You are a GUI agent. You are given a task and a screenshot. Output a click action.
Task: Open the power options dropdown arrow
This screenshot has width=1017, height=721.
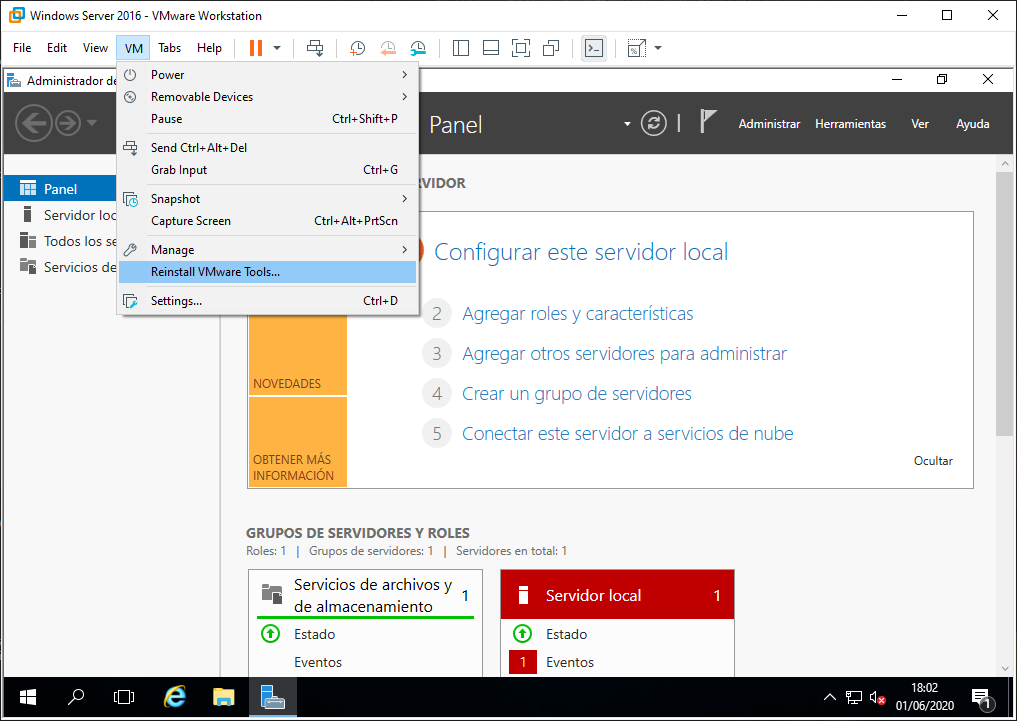(x=277, y=48)
